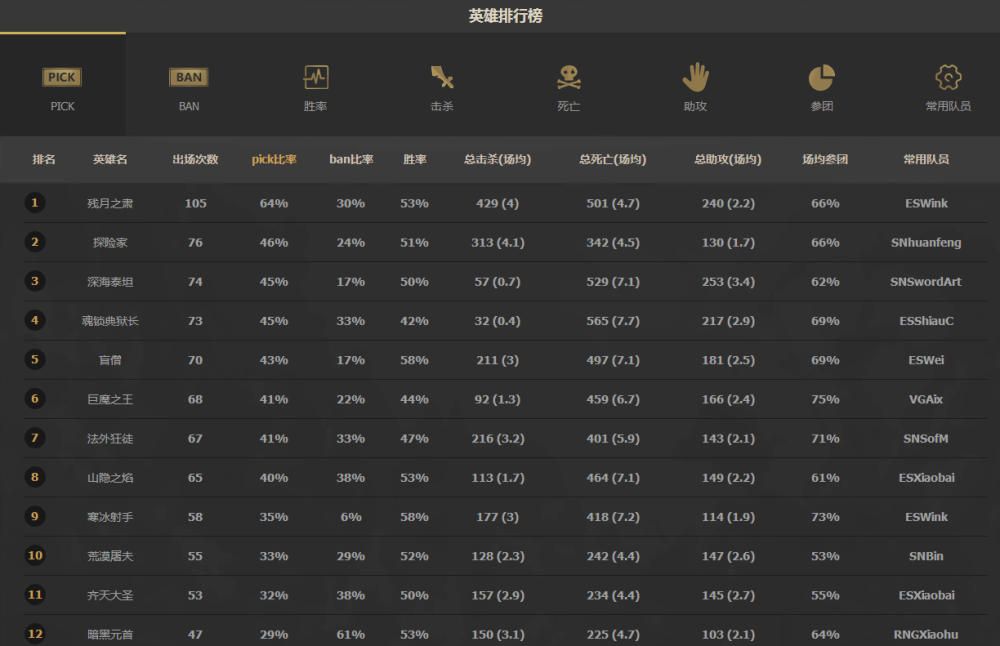Sort by the 出场次数 column header
Screen dimensions: 1000x646
click(x=195, y=159)
